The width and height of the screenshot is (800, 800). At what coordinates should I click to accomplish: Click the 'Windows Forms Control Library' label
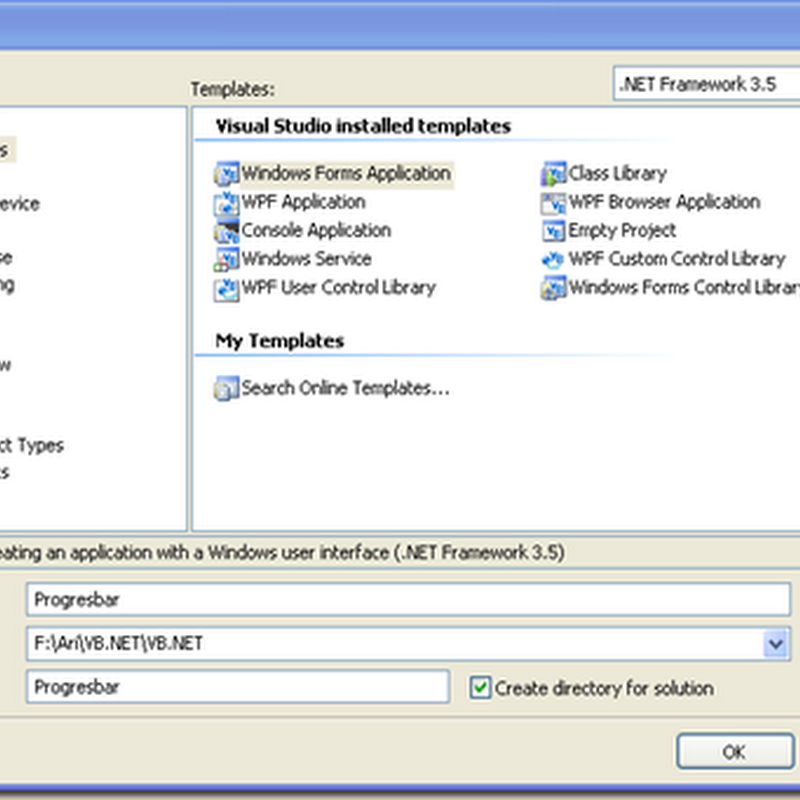click(684, 288)
